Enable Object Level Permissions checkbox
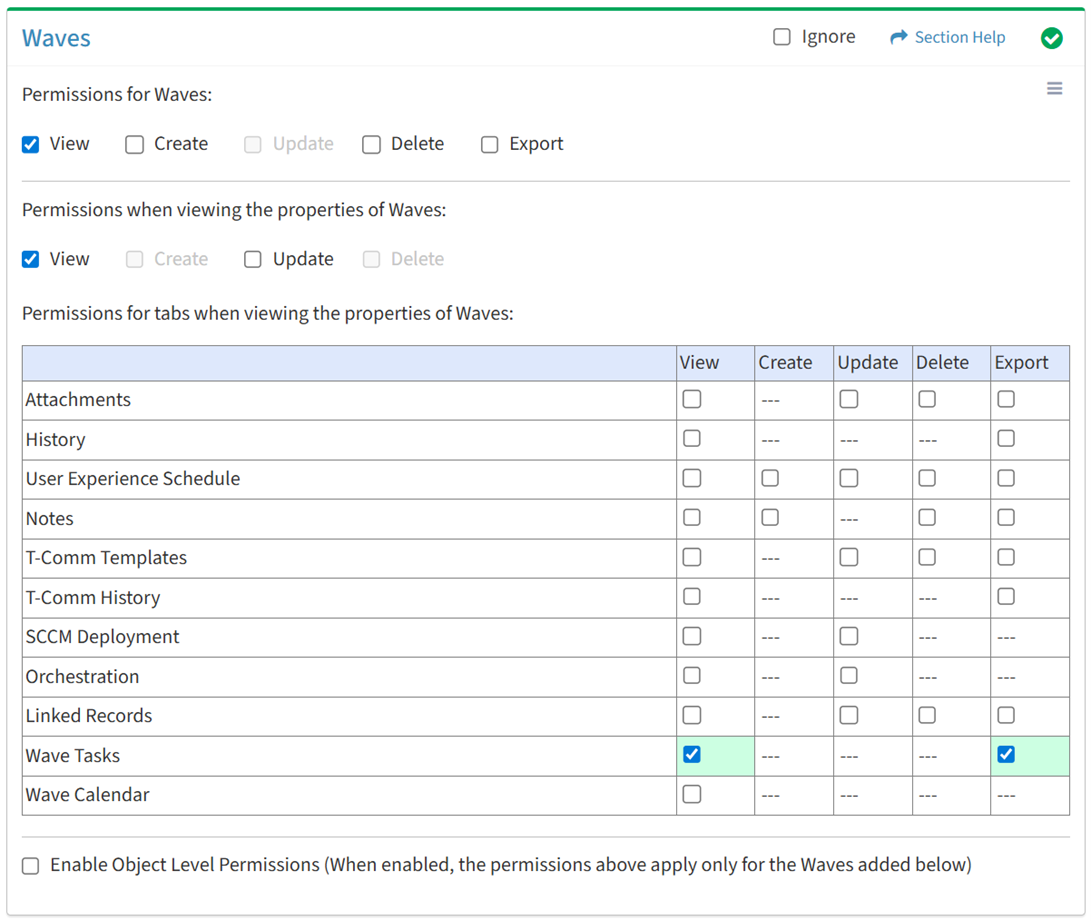This screenshot has width=1091, height=921. 31,865
